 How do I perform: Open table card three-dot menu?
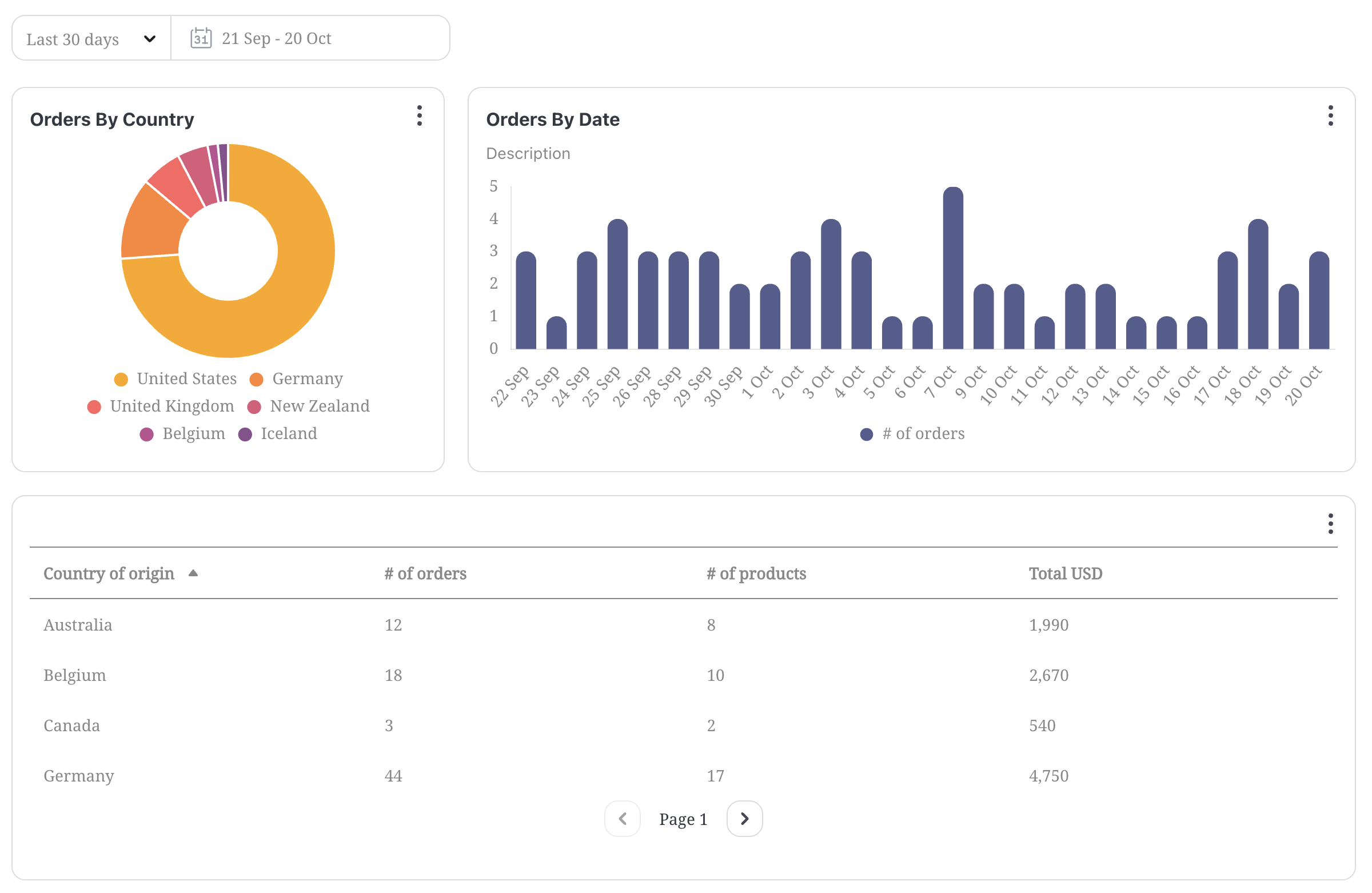coord(1330,524)
